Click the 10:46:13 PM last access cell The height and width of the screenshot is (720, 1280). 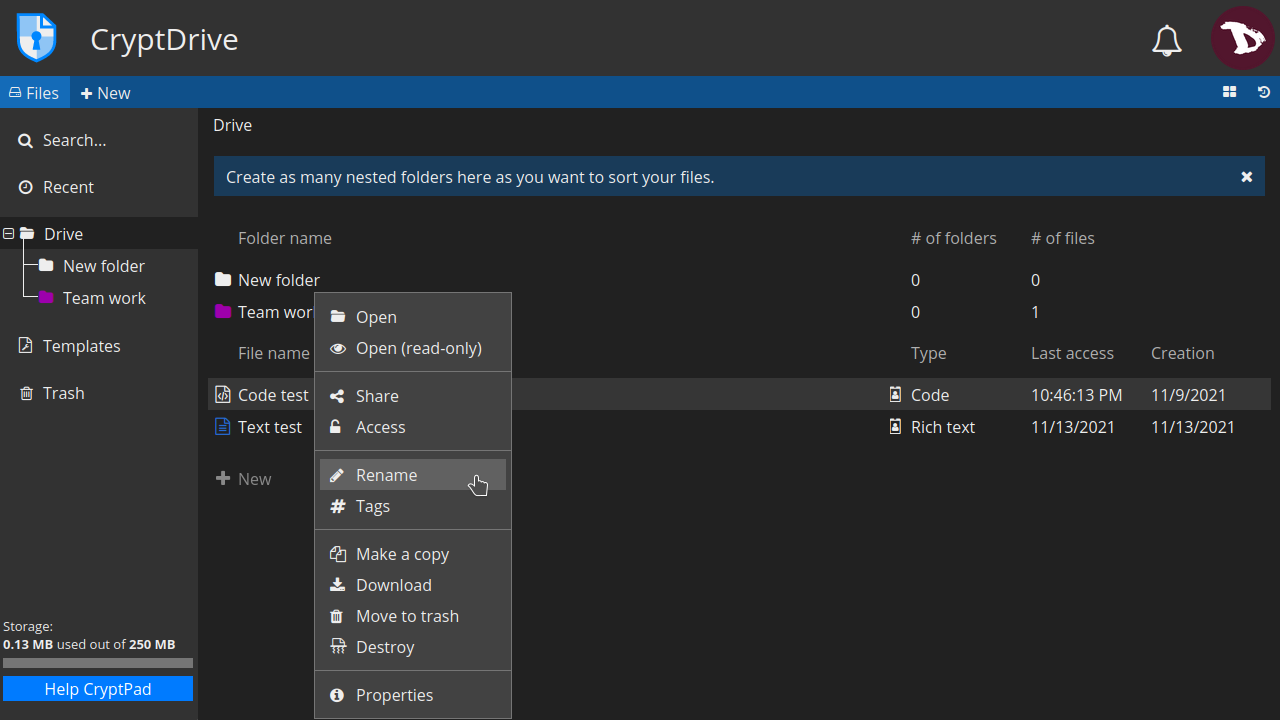1077,395
